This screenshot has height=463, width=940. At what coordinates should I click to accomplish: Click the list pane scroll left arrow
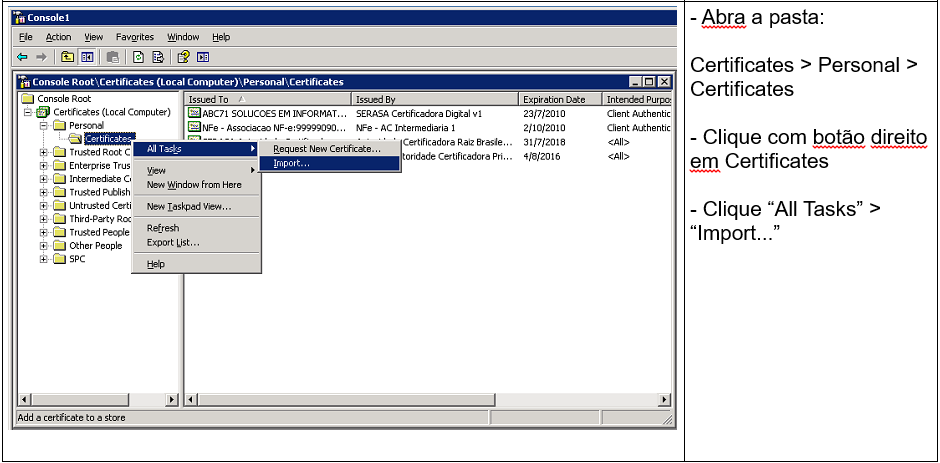tap(191, 399)
